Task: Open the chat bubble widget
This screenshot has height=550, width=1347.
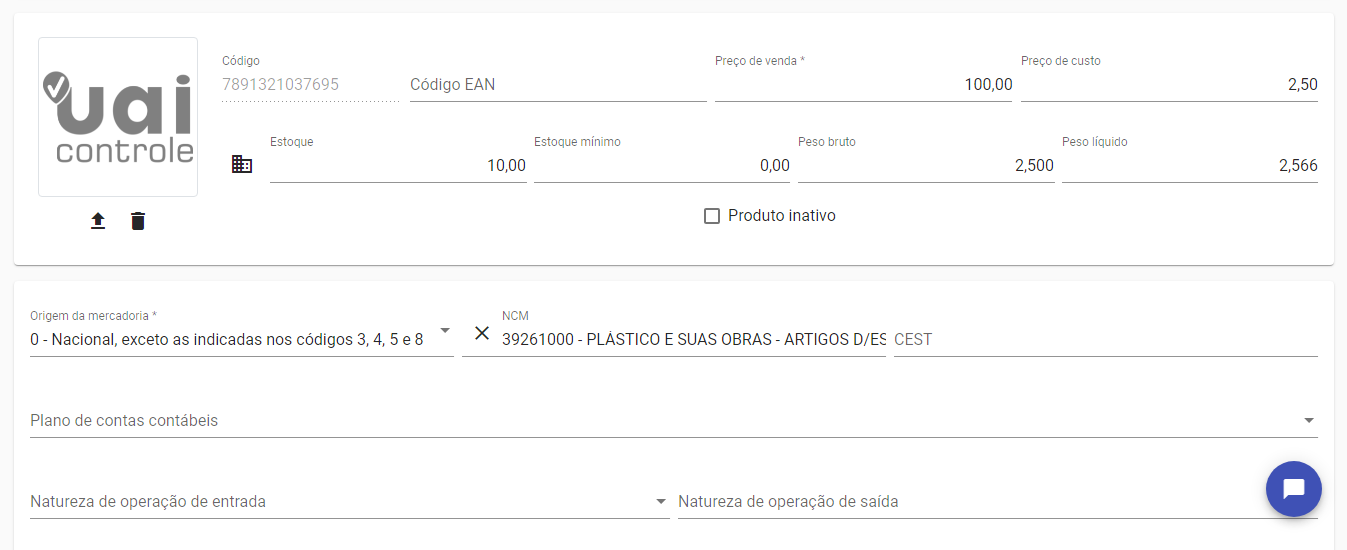Action: pyautogui.click(x=1293, y=489)
